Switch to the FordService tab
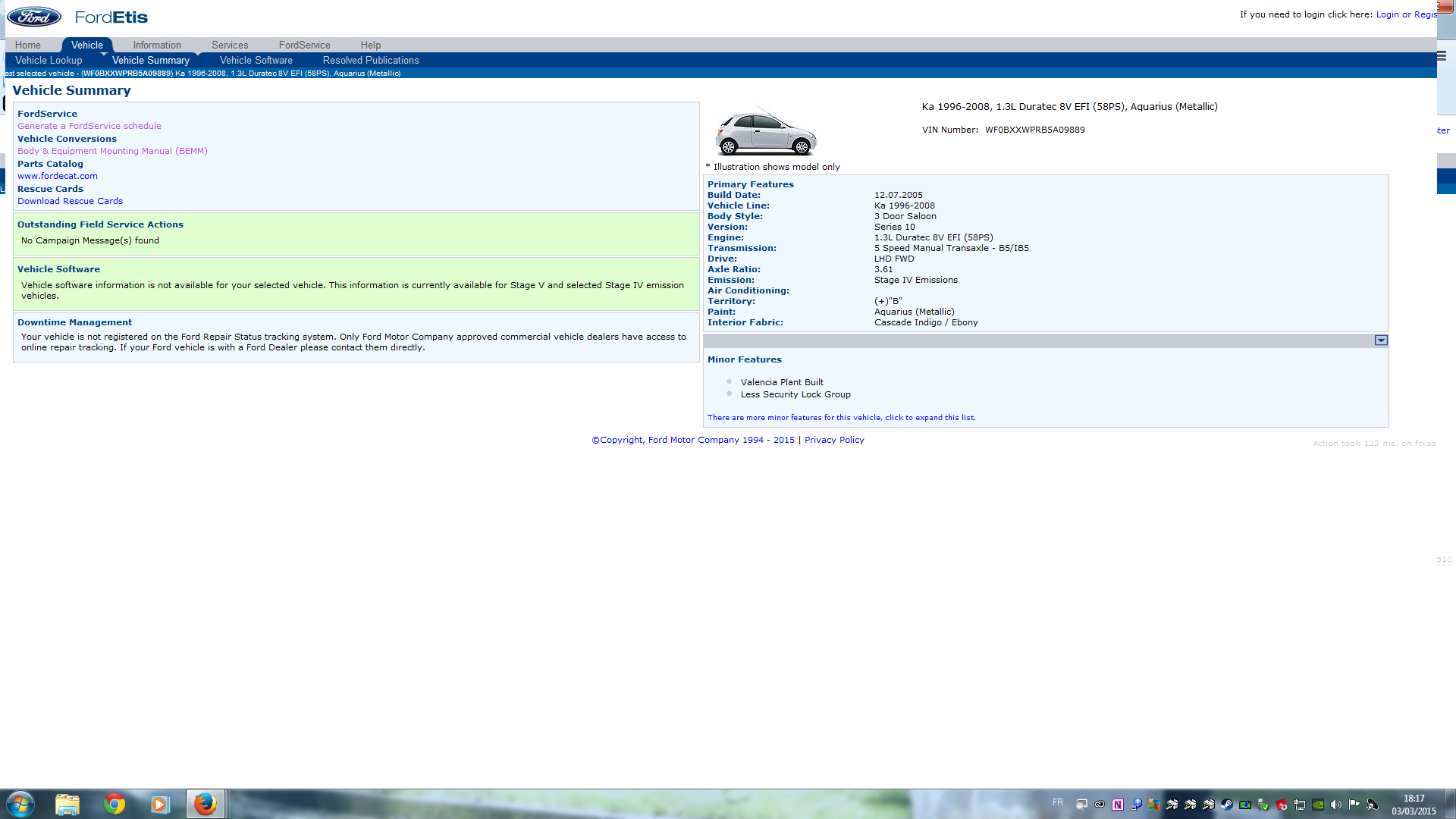1456x819 pixels. pyautogui.click(x=304, y=45)
